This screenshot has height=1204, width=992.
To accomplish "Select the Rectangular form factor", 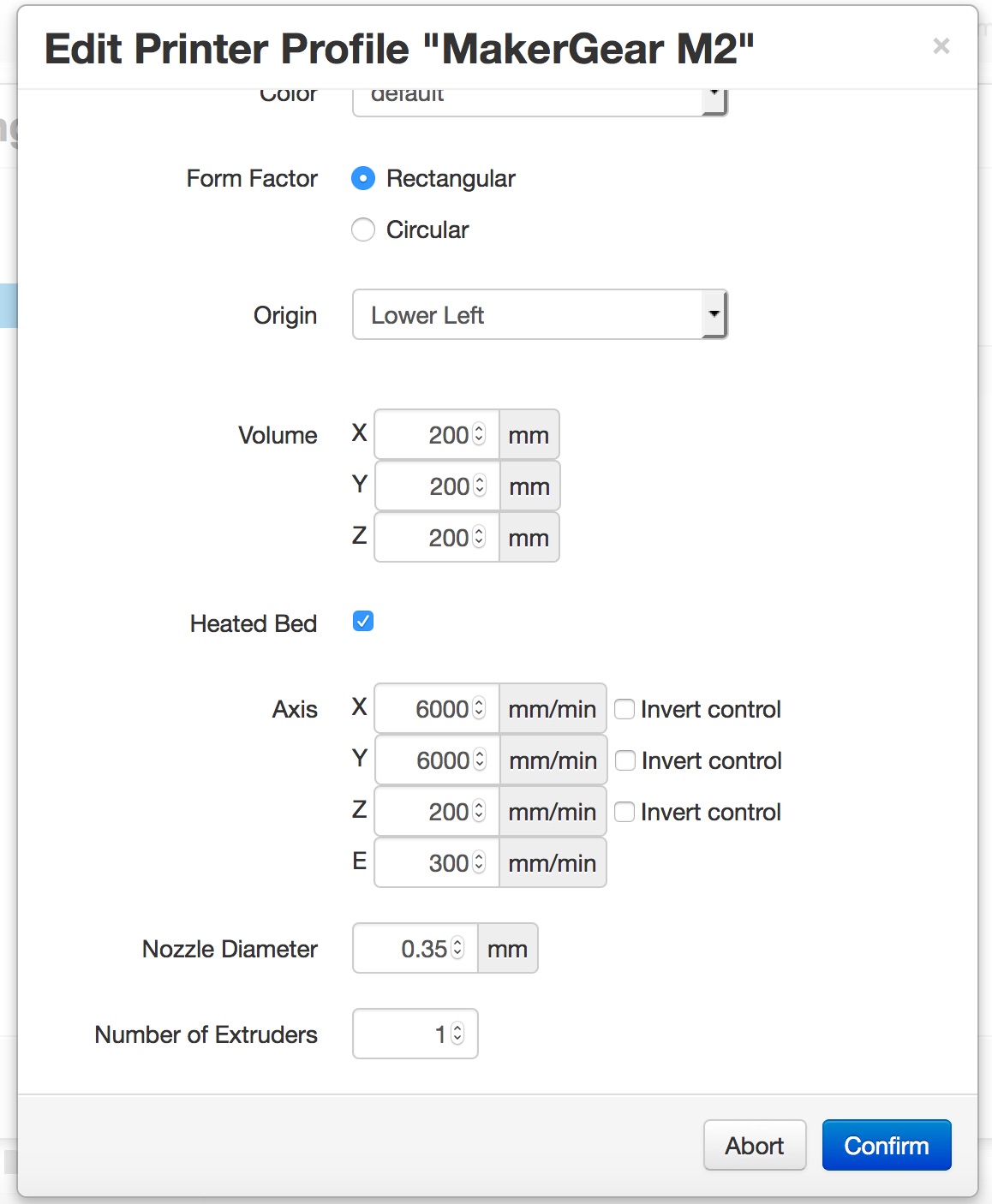I will (x=363, y=178).
